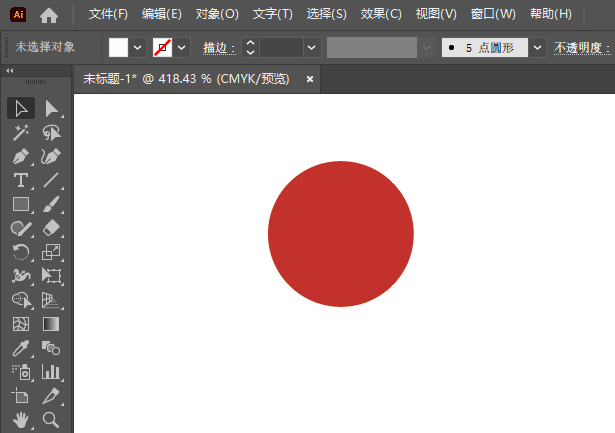This screenshot has height=433, width=615.
Task: Expand the stroke weight dropdown
Action: 312,47
